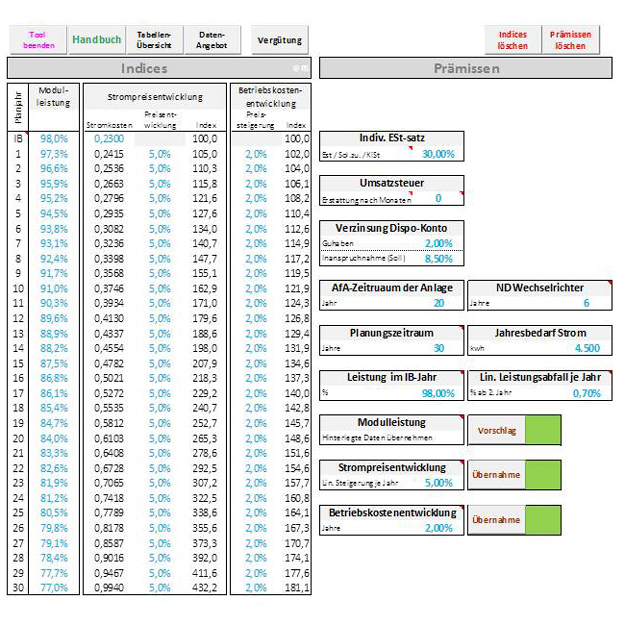Go to Tabellen-Übersicht
This screenshot has width=625, height=625.
pos(153,40)
